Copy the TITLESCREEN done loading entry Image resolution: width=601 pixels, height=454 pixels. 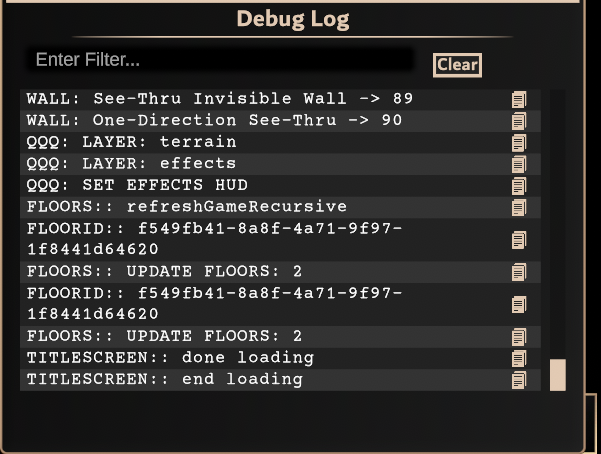pos(519,359)
